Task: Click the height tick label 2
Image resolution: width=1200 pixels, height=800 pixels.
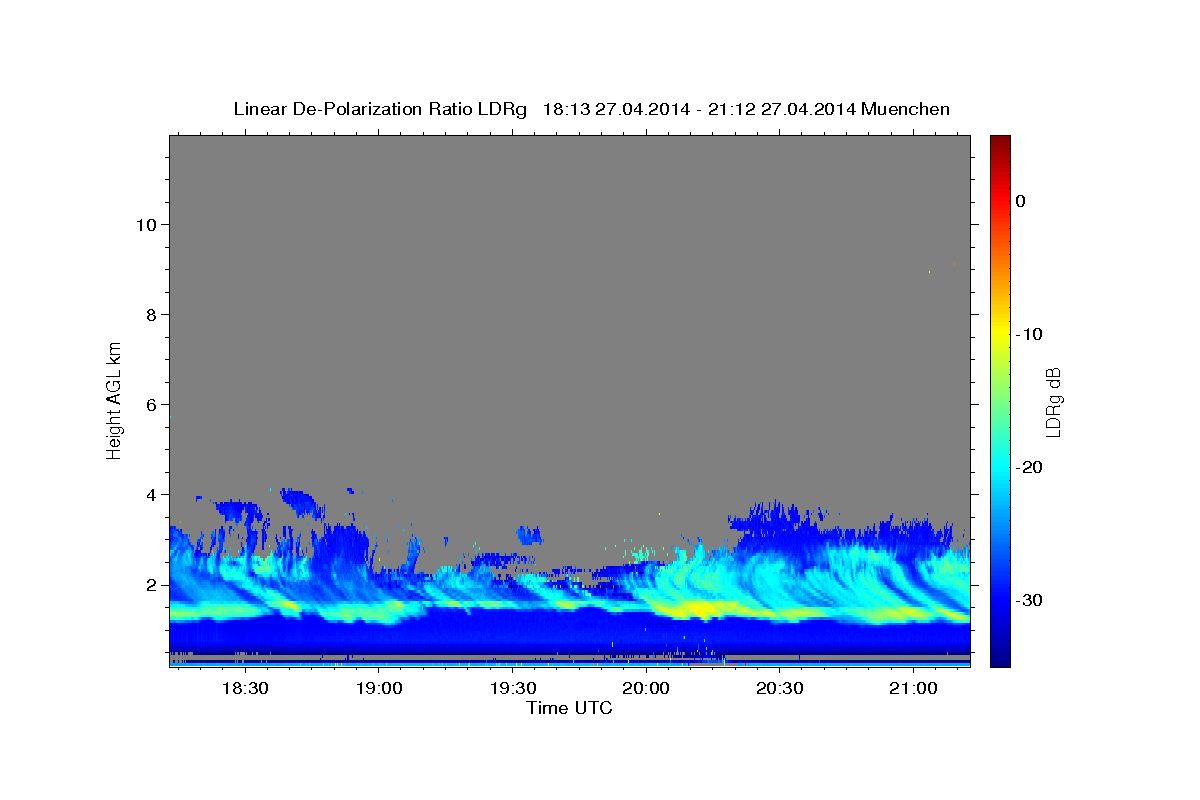Action: tap(151, 584)
